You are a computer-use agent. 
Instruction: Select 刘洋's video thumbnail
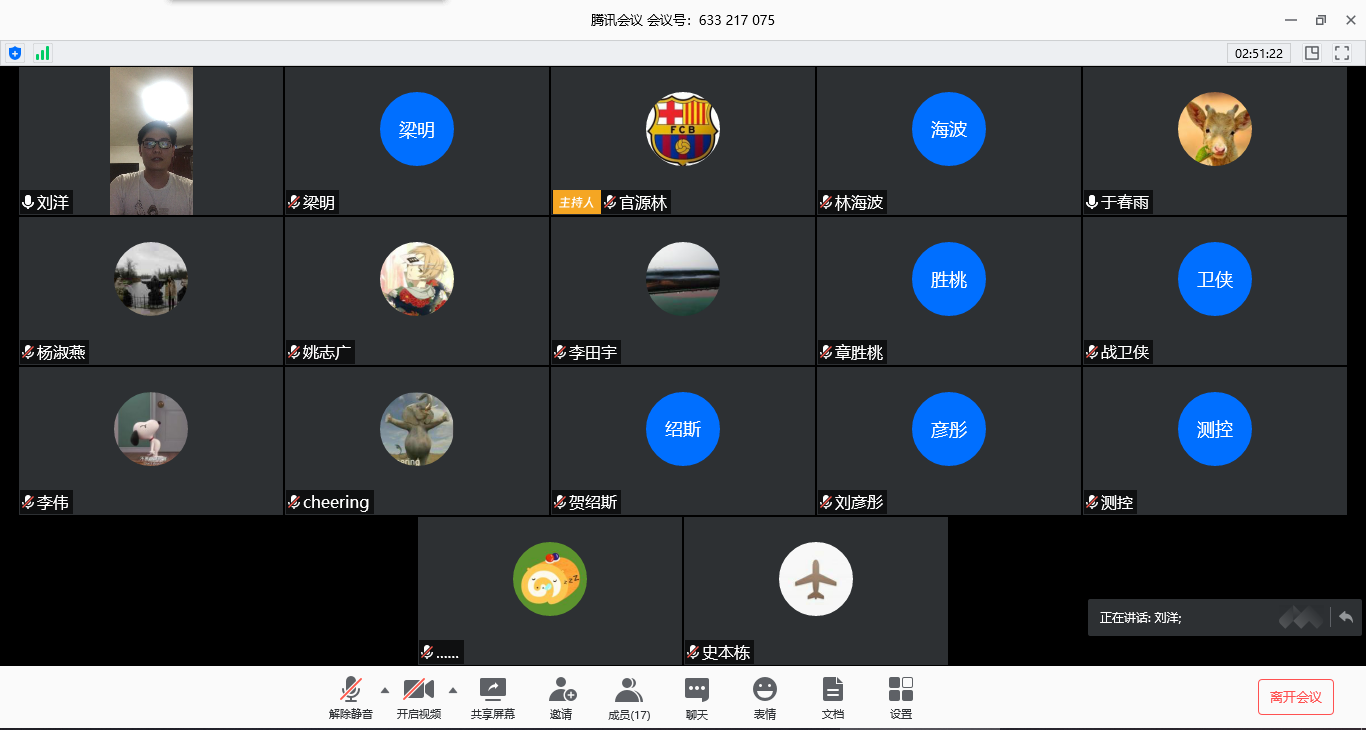151,140
